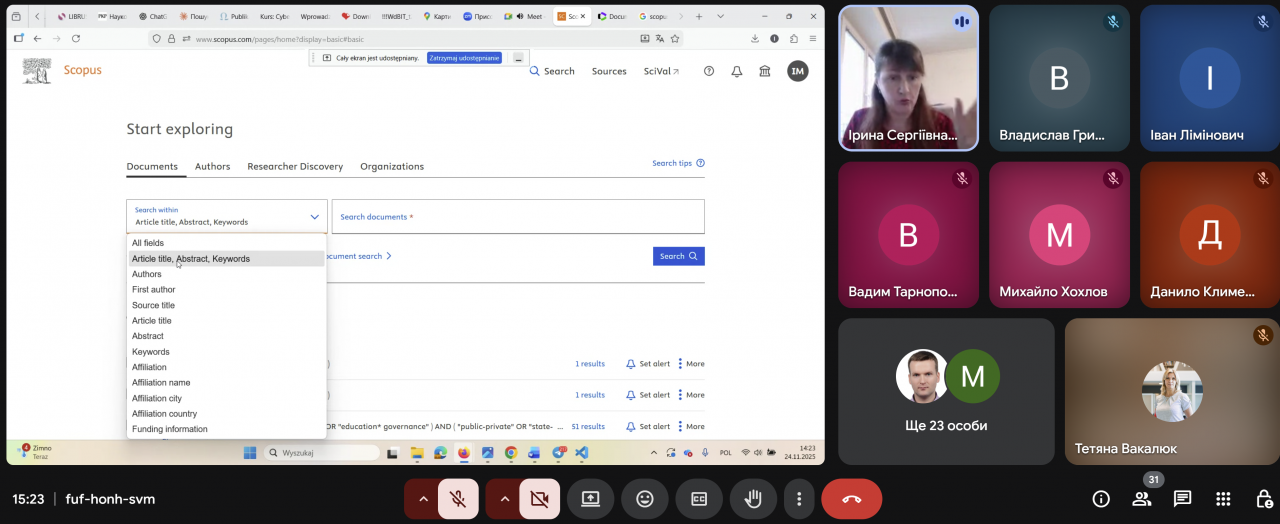
Task: Select "Source title" in the search field list
Action: [153, 305]
